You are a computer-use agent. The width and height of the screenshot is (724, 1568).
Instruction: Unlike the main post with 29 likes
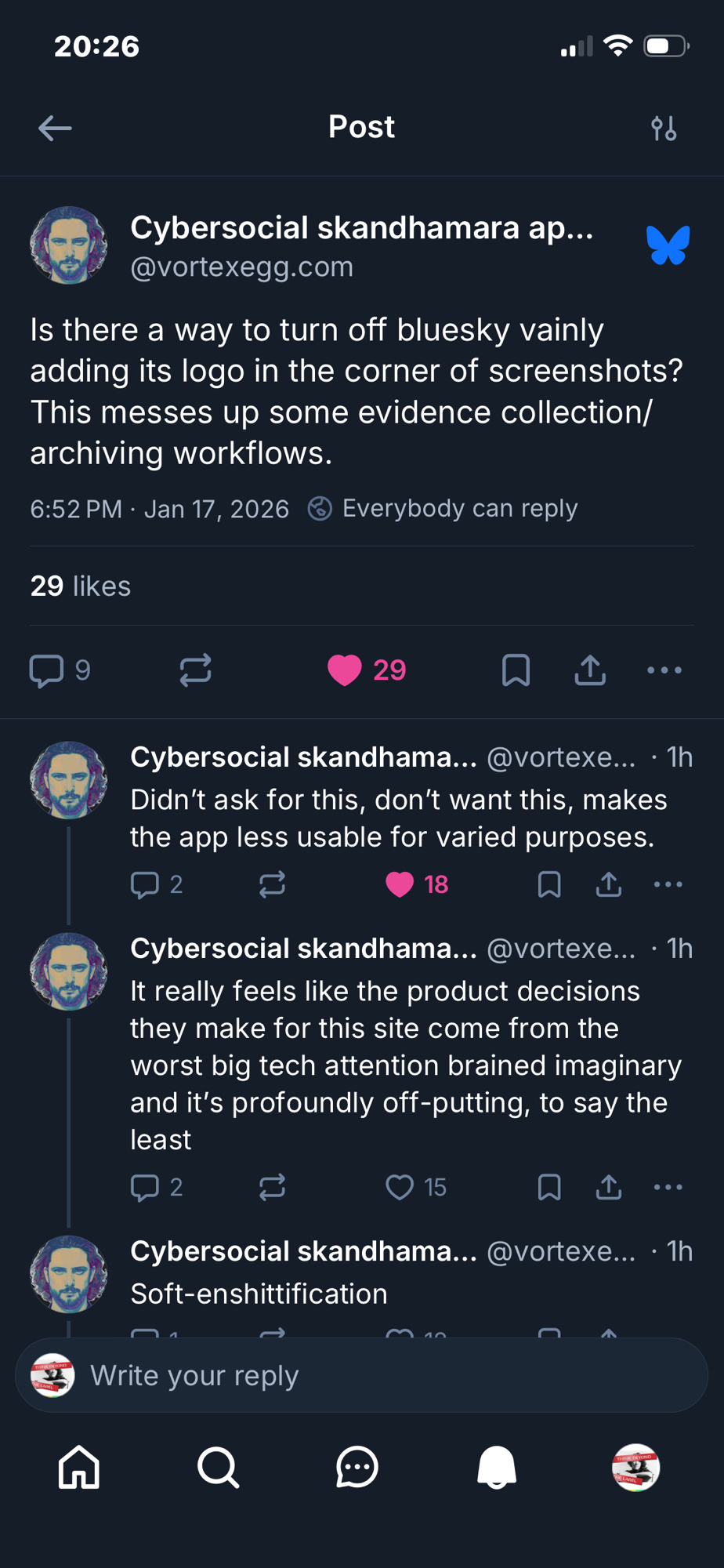coord(345,670)
